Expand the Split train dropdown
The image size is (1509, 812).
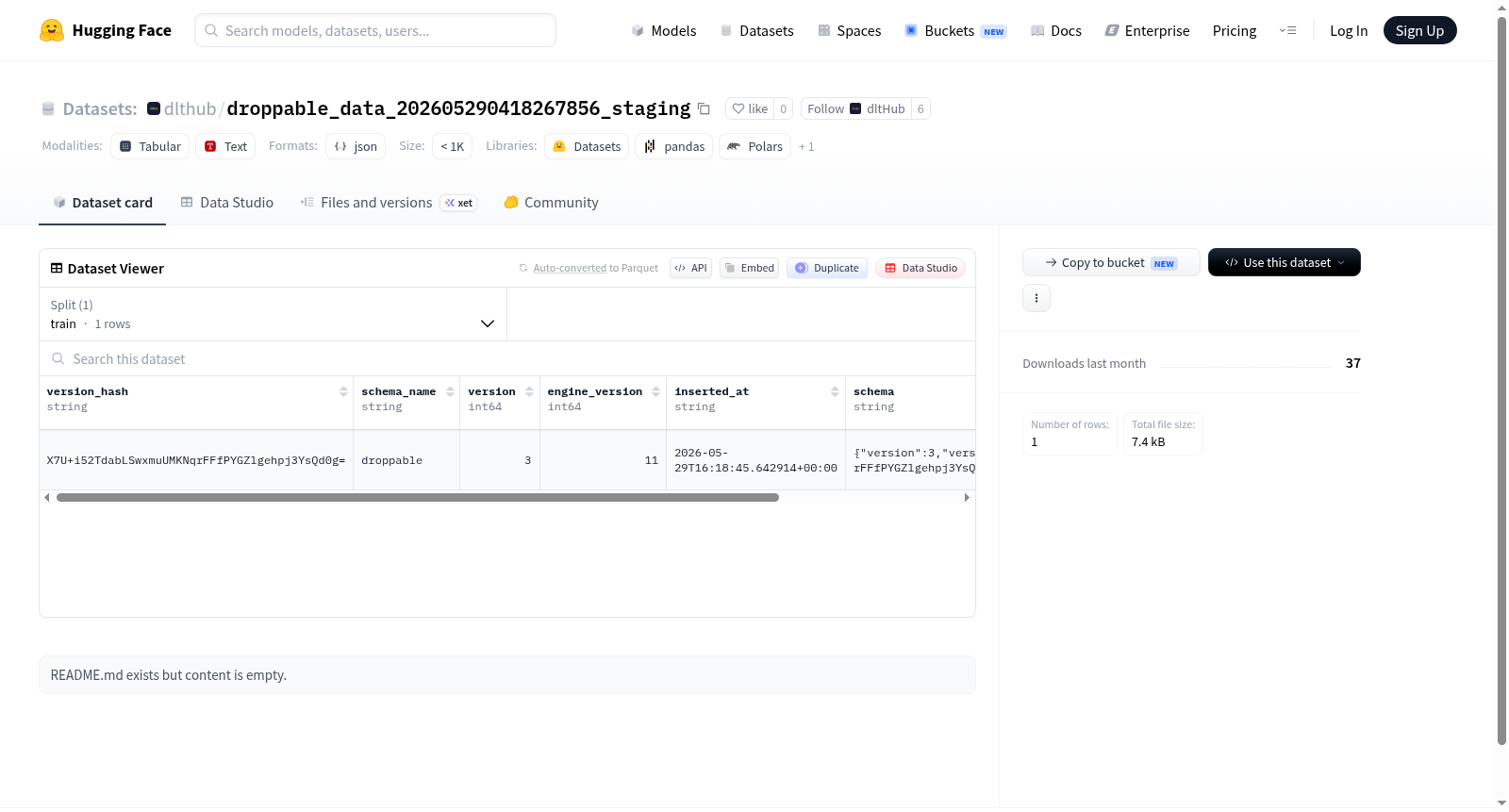tap(273, 314)
